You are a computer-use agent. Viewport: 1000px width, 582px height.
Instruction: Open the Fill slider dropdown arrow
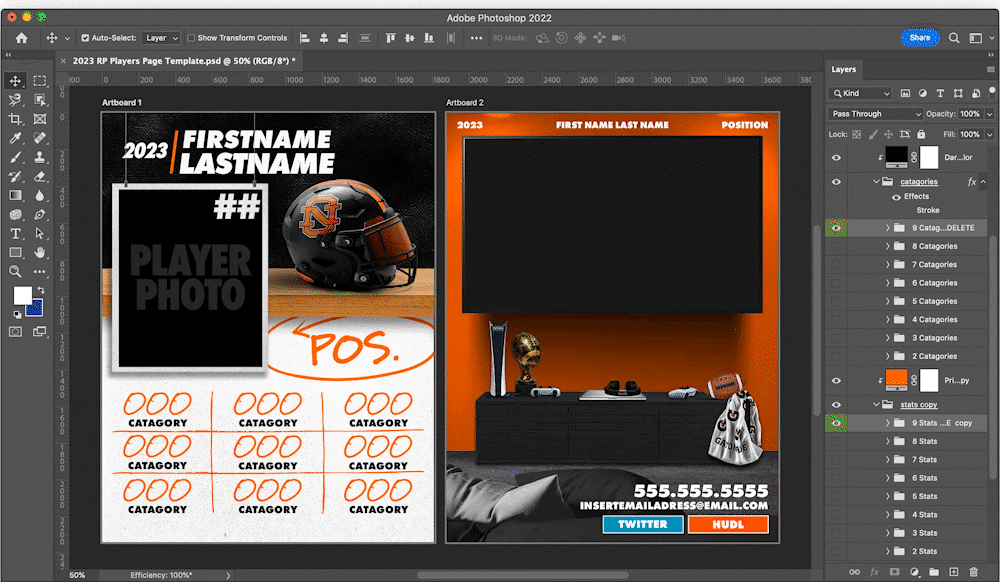[990, 135]
